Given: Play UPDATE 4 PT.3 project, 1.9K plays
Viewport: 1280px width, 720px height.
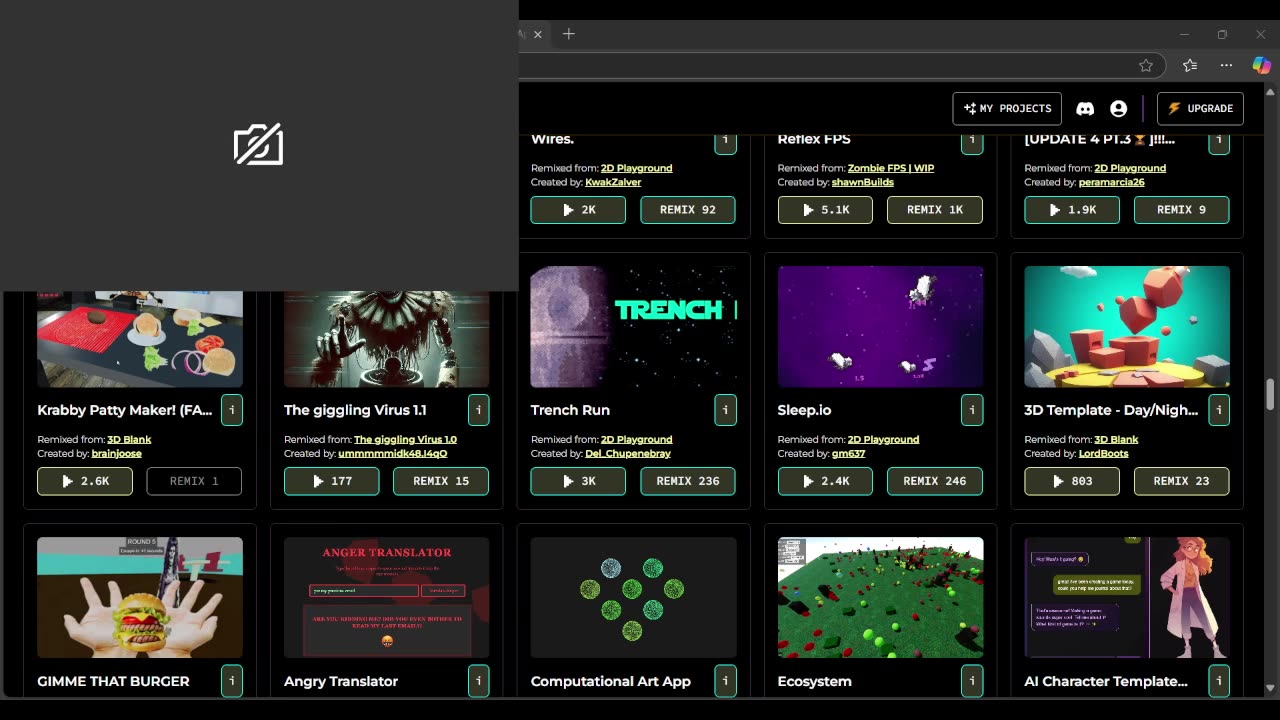Looking at the screenshot, I should click(x=1072, y=210).
